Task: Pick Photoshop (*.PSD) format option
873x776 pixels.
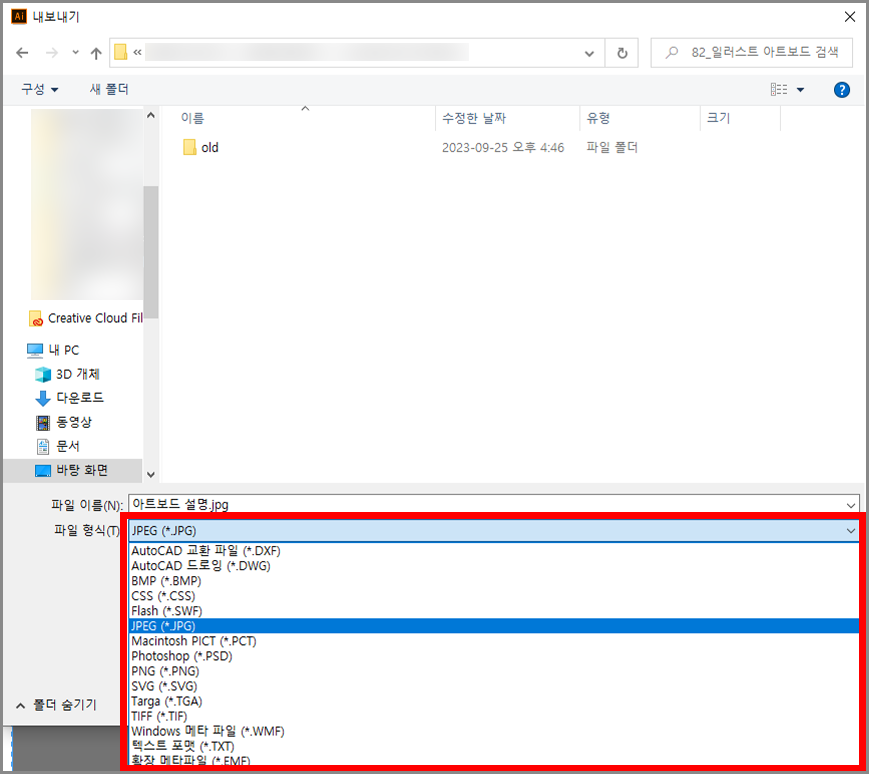Action: [181, 656]
